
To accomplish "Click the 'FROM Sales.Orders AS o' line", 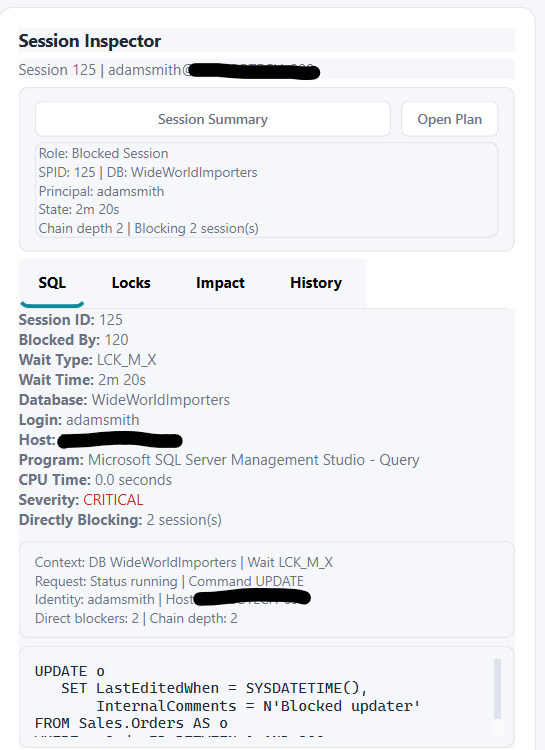I will click(131, 723).
